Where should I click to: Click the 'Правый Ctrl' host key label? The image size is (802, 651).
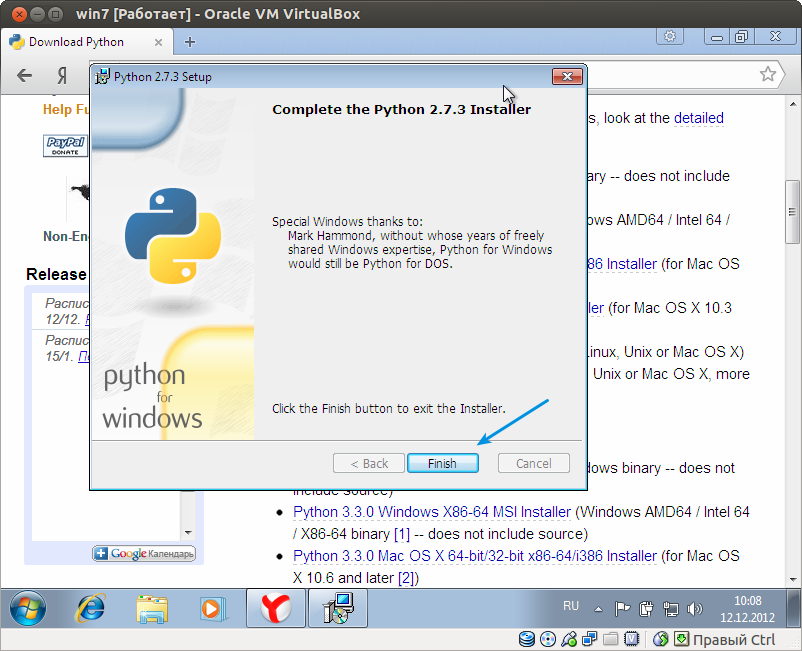pos(734,640)
